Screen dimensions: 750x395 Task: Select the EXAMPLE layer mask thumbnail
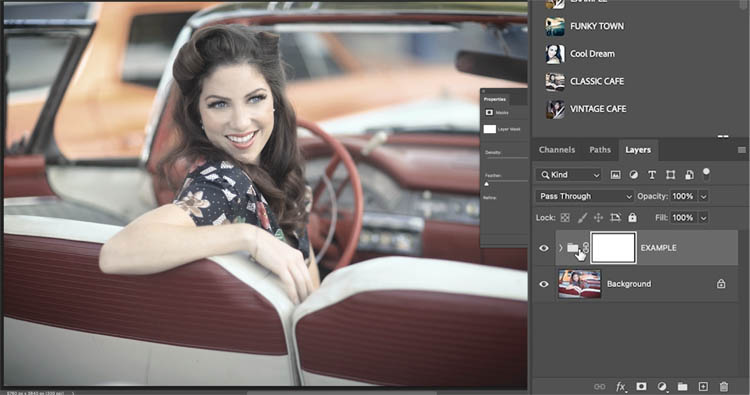[x=613, y=248]
